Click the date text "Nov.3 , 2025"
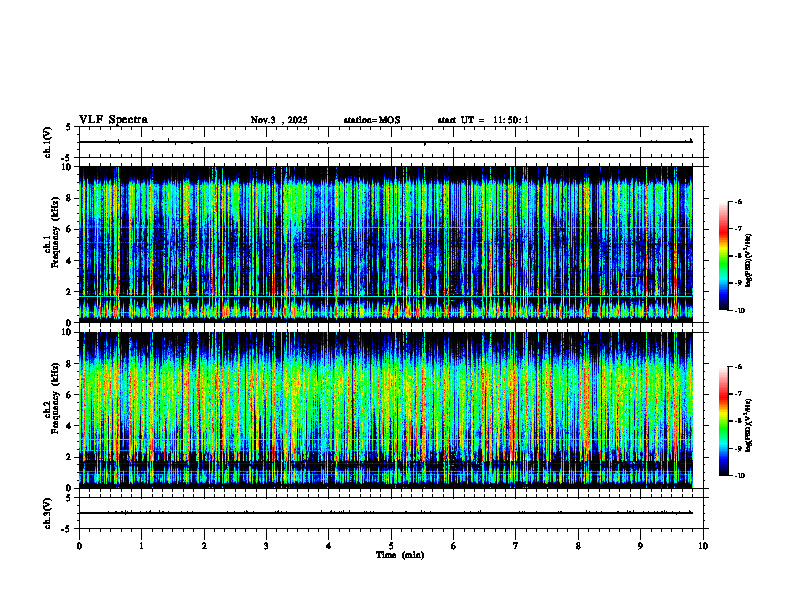The image size is (792, 612). click(279, 120)
